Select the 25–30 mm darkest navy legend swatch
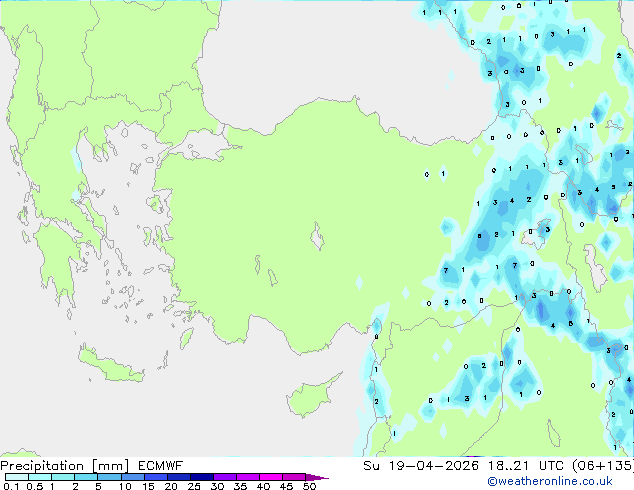Image resolution: width=634 pixels, height=490 pixels. click(x=201, y=477)
